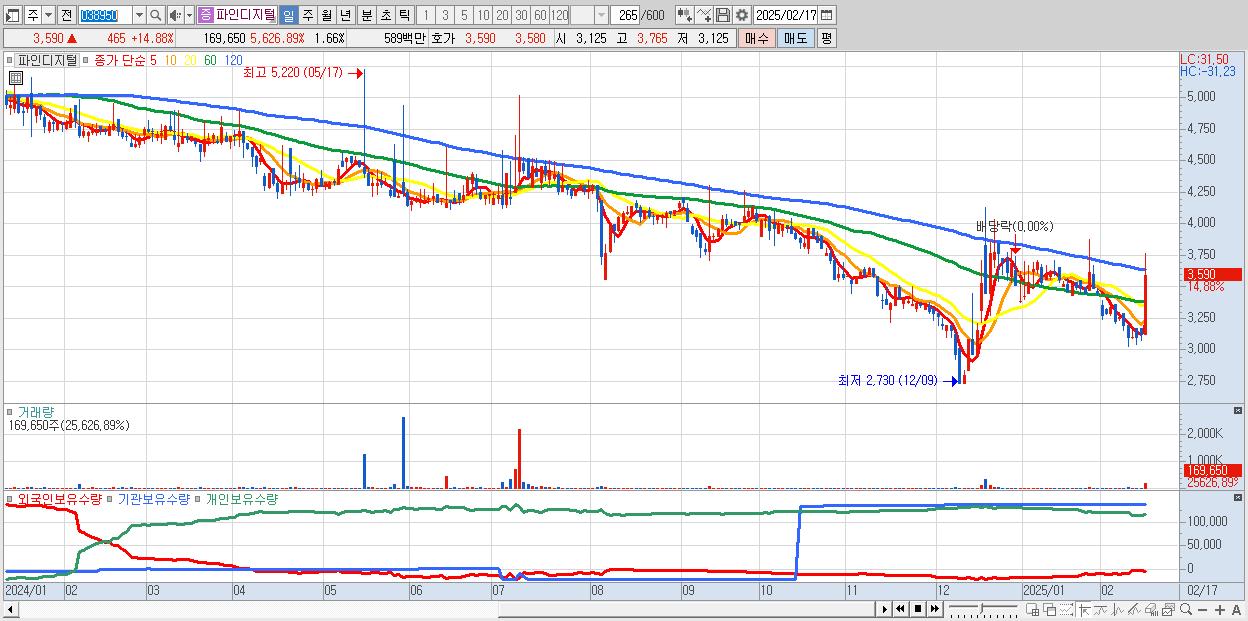Toggle the 틱 (tick) period button

coord(404,15)
